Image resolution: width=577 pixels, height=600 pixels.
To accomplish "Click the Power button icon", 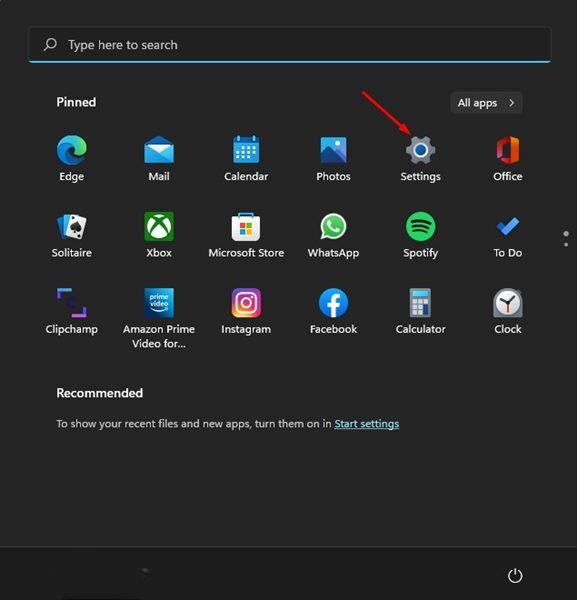I will tap(515, 576).
